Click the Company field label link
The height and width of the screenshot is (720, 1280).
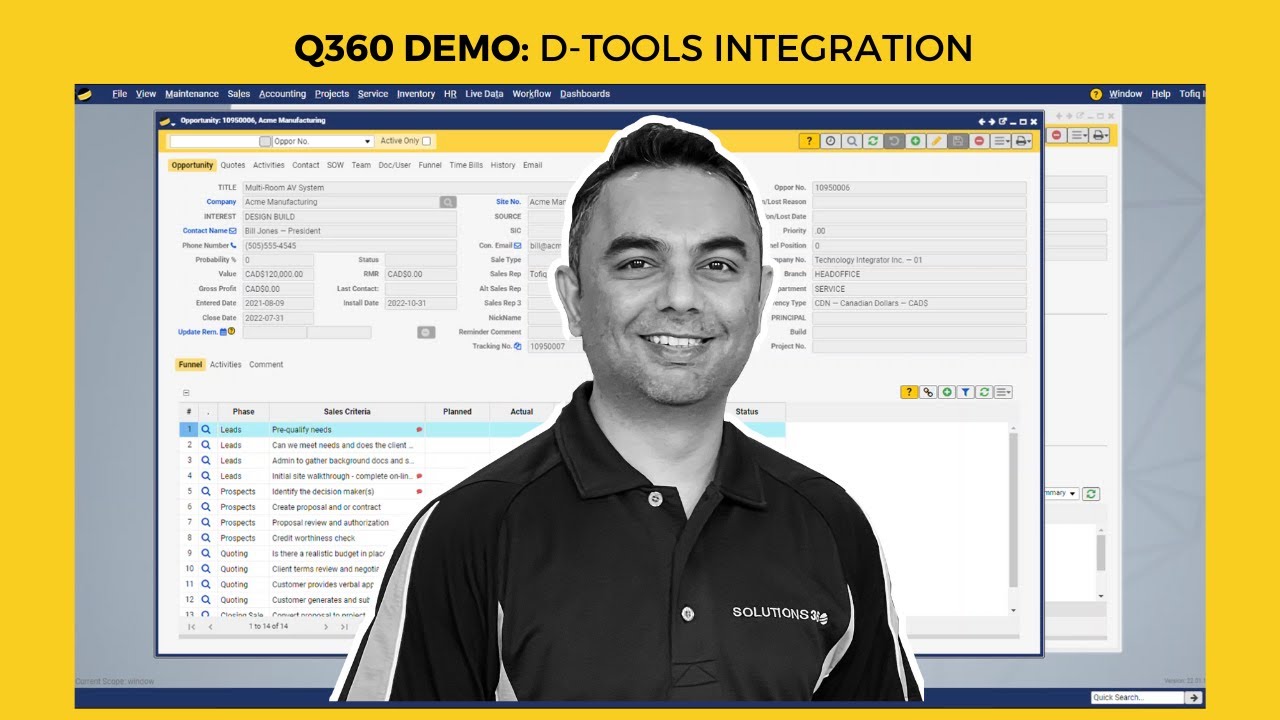click(222, 202)
